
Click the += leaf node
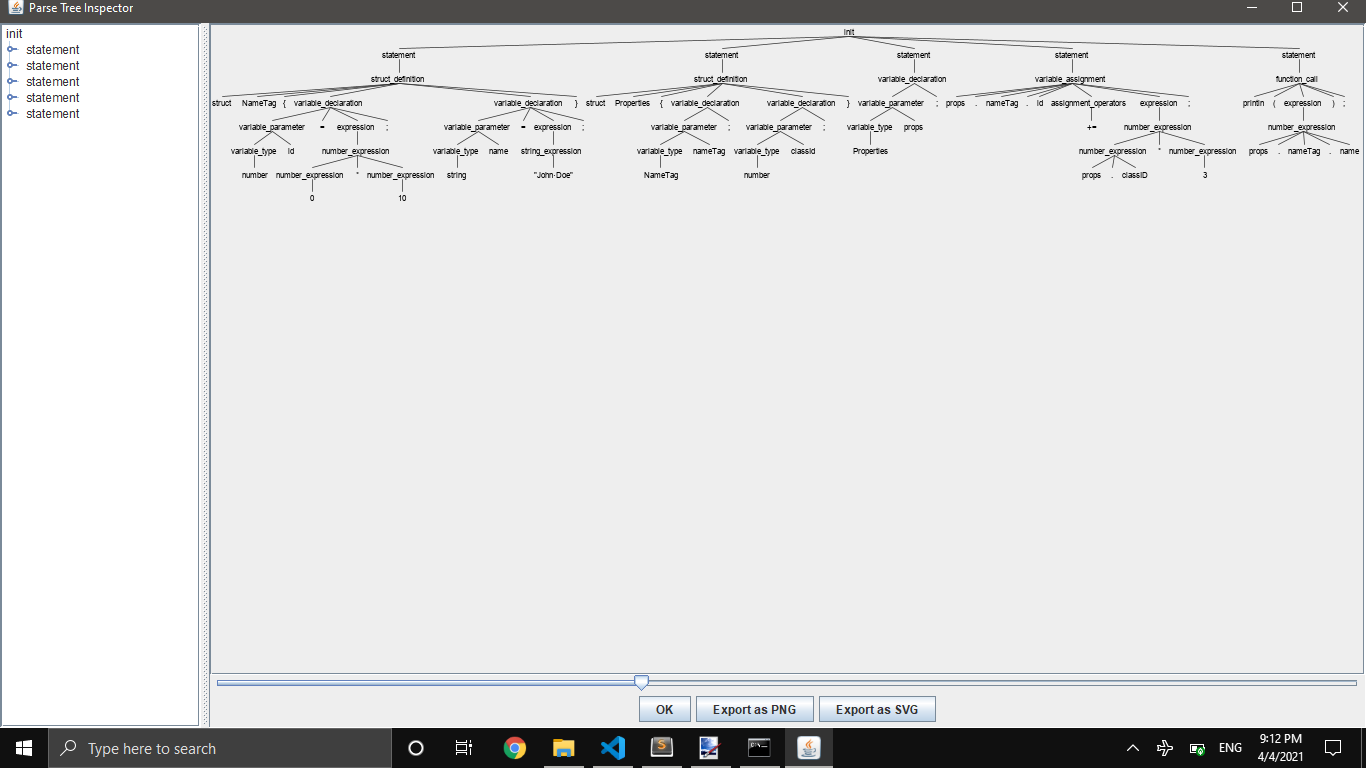(1092, 127)
